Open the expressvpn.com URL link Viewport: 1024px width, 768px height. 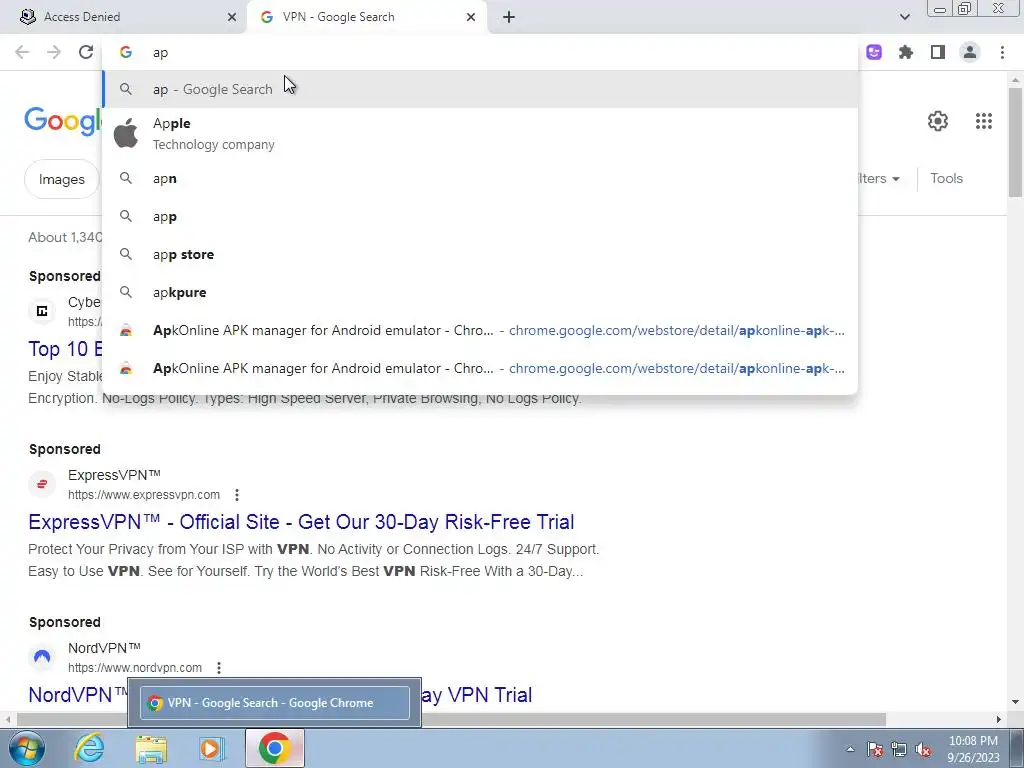pyautogui.click(x=144, y=494)
